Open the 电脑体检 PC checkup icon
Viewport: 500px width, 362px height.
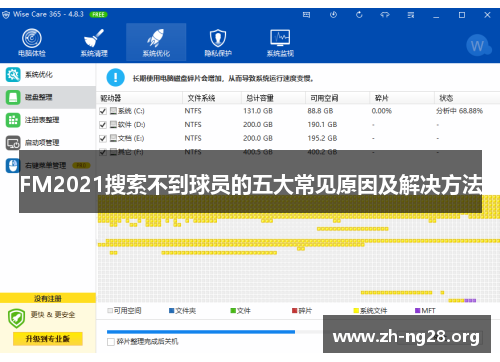(x=32, y=38)
